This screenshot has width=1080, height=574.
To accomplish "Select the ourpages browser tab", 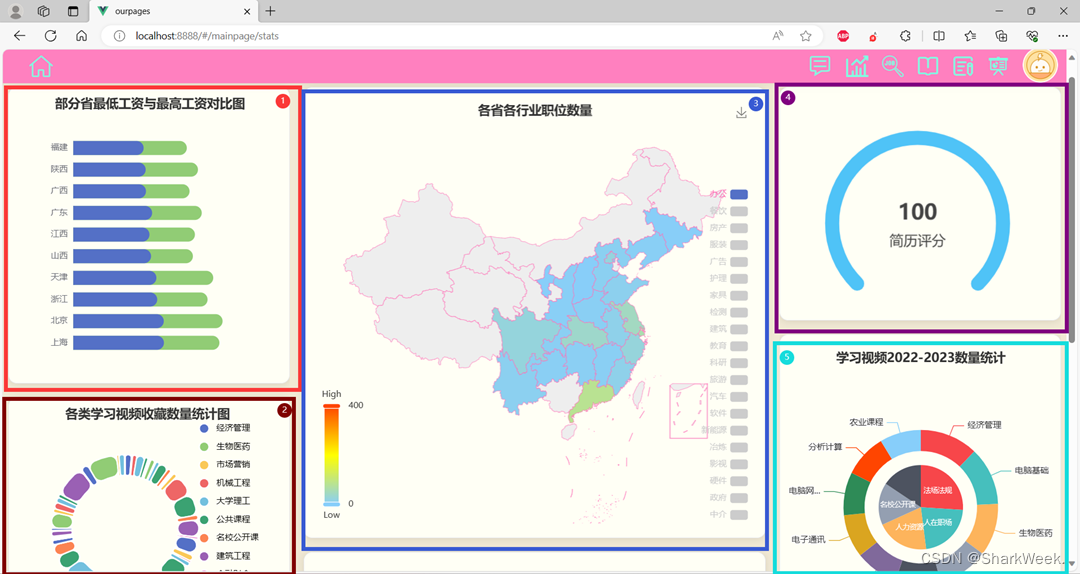I will (175, 11).
